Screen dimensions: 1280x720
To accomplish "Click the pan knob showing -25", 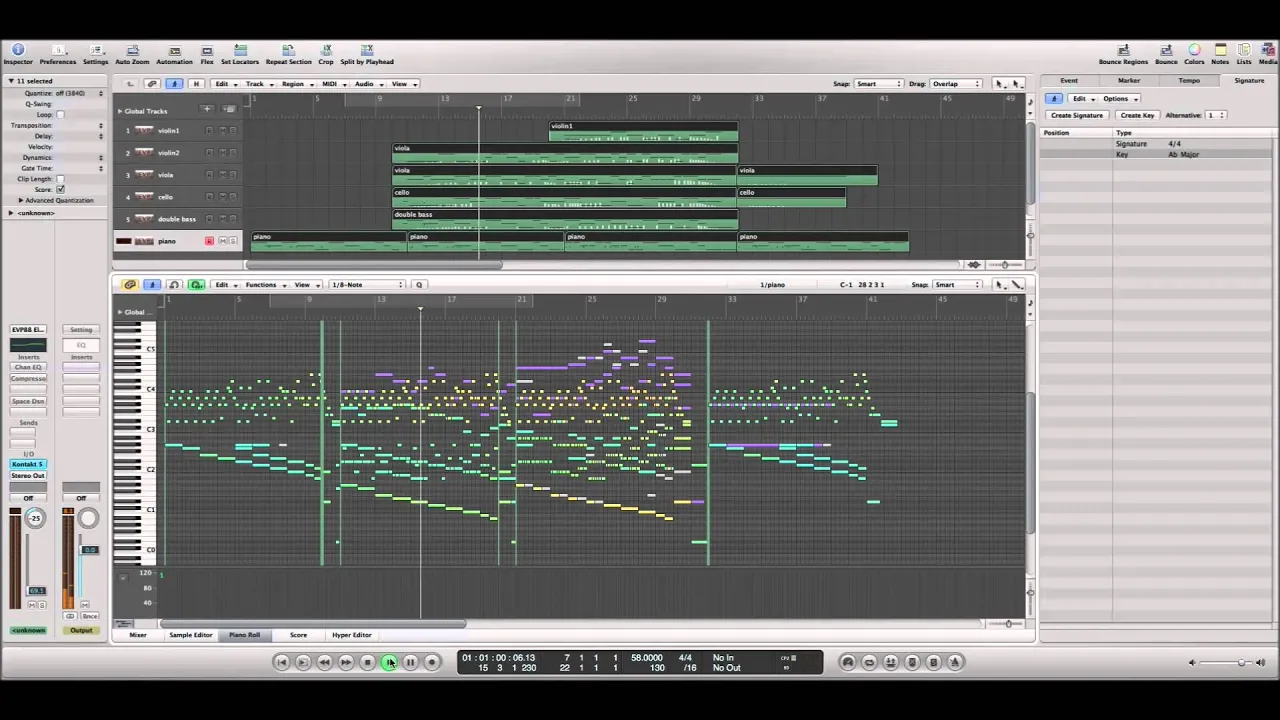I will 35,517.
